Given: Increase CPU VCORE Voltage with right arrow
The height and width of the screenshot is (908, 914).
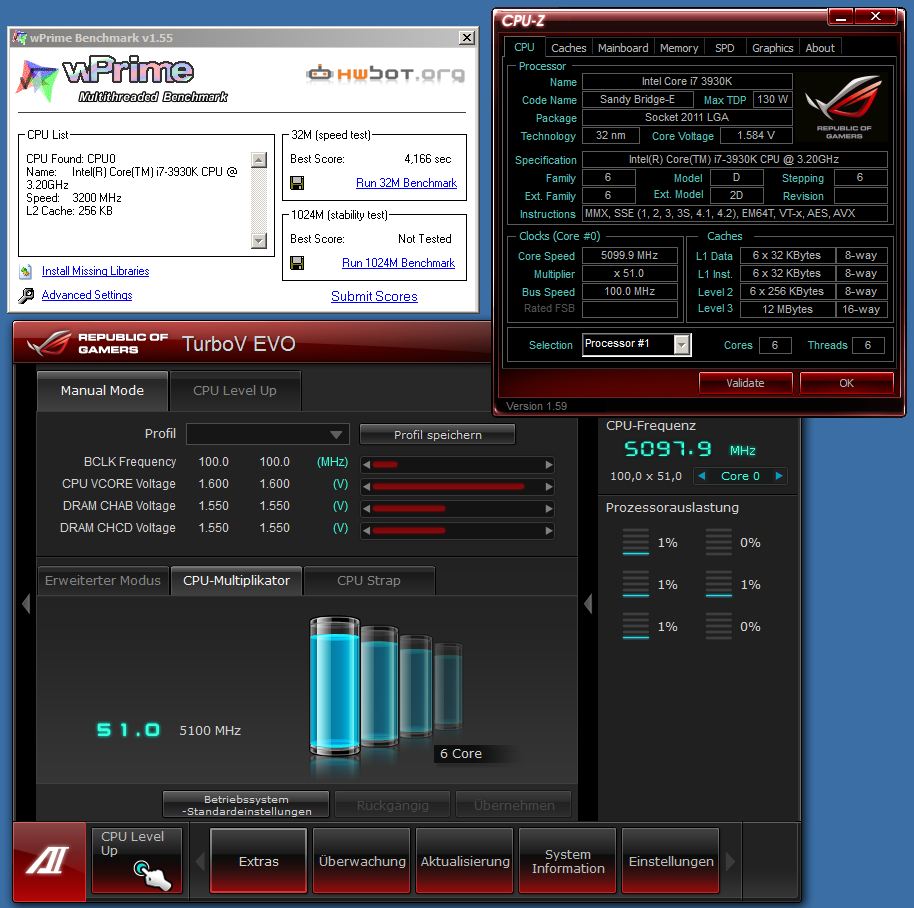Looking at the screenshot, I should (549, 487).
